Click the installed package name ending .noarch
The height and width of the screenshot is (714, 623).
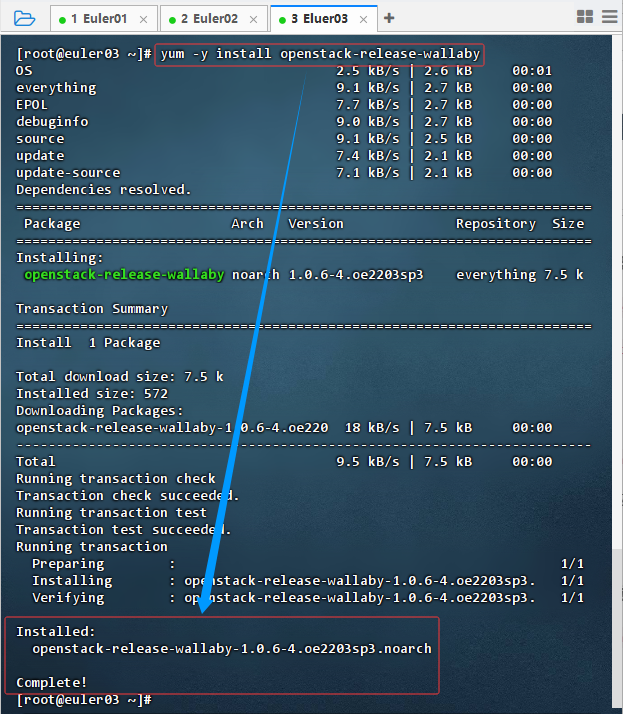click(x=232, y=648)
